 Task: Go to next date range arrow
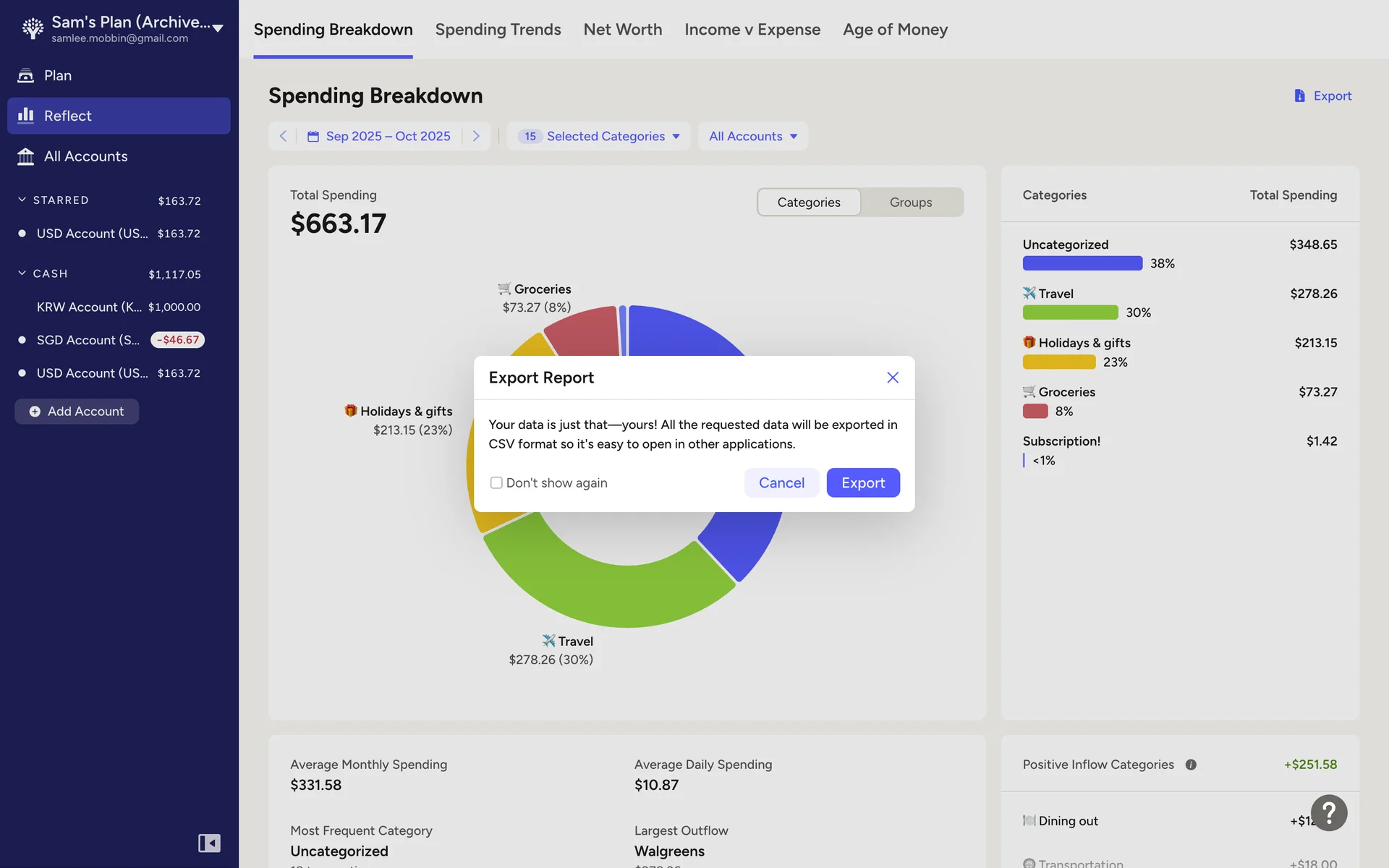(x=476, y=136)
